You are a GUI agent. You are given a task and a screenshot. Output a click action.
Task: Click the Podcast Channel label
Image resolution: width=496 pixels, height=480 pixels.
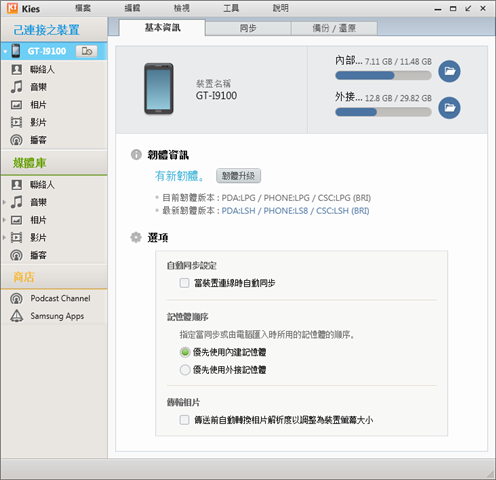click(60, 298)
